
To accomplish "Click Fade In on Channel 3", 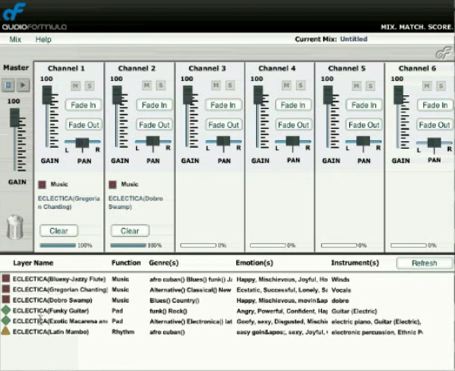I will [223, 105].
